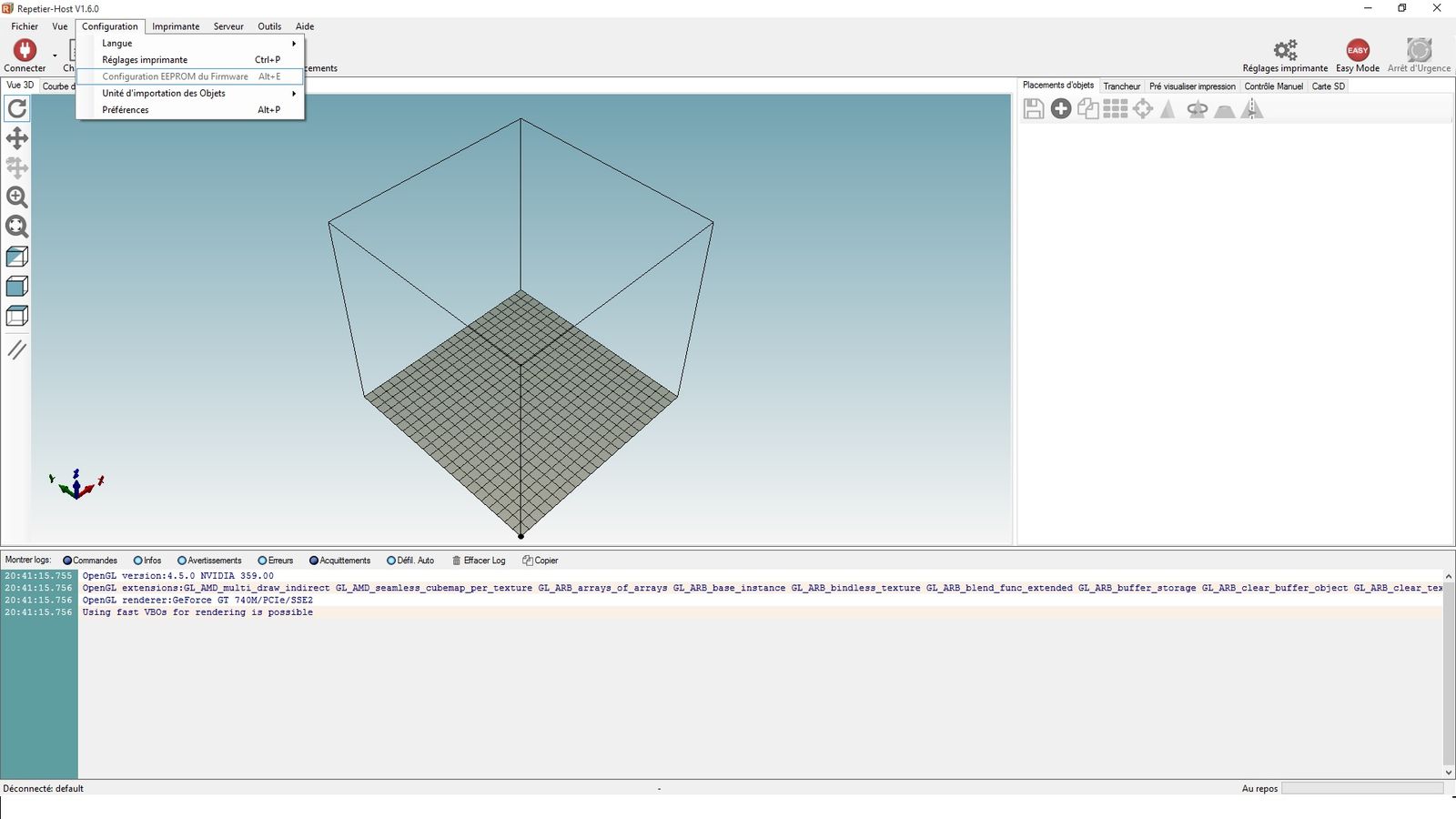Switch to Placements d'objets tab
The width and height of the screenshot is (1456, 819).
[x=1058, y=86]
